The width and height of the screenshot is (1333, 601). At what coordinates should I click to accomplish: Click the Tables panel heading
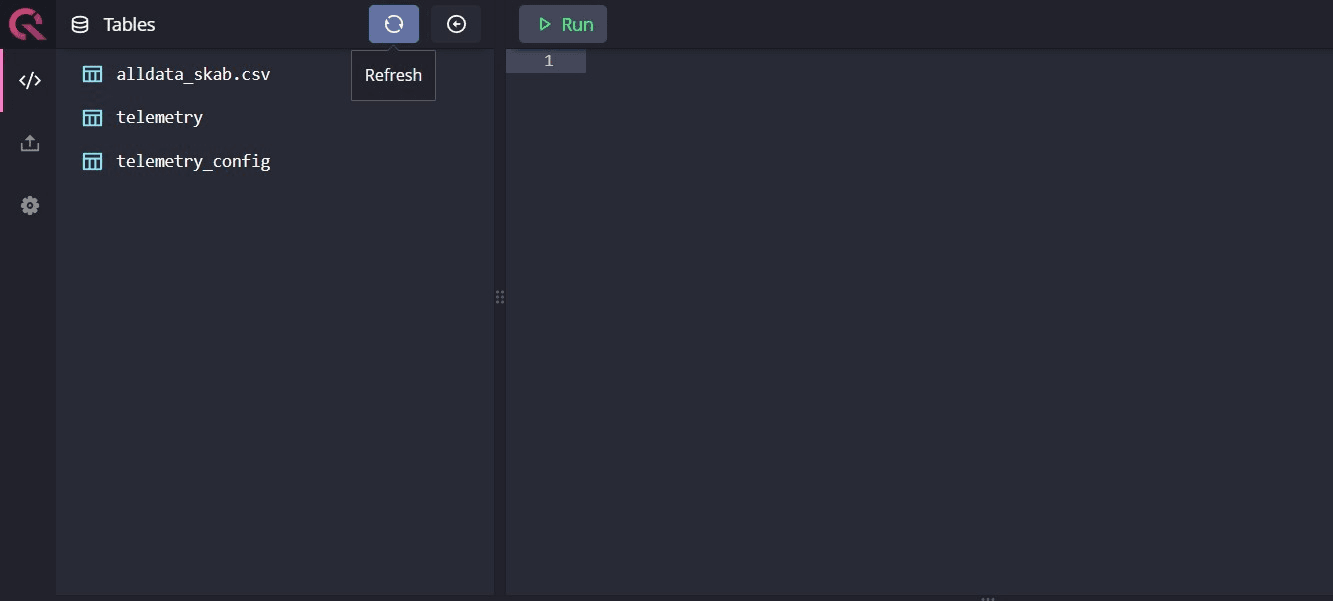(x=129, y=25)
